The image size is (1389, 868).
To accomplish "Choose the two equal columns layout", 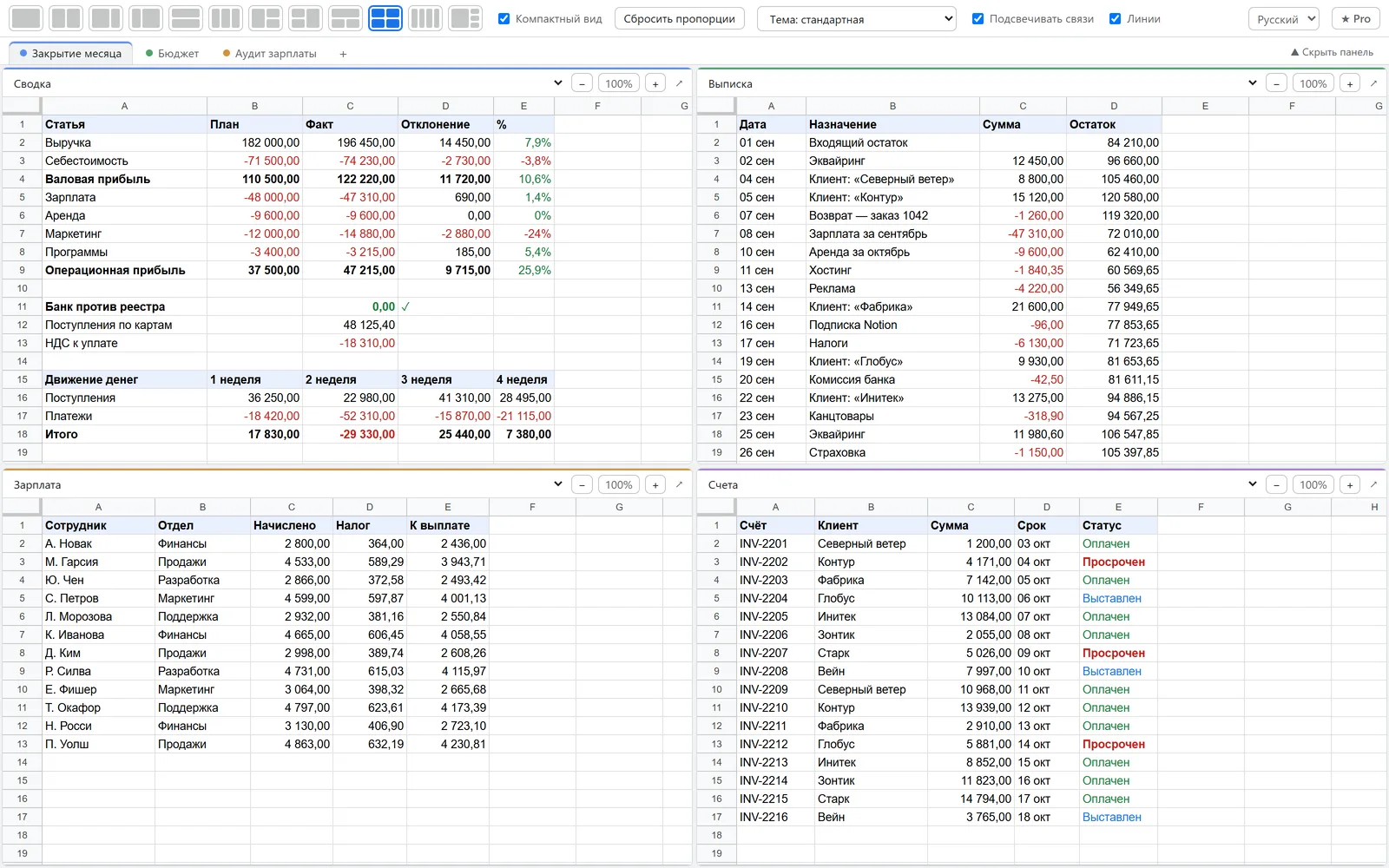I will tap(66, 18).
